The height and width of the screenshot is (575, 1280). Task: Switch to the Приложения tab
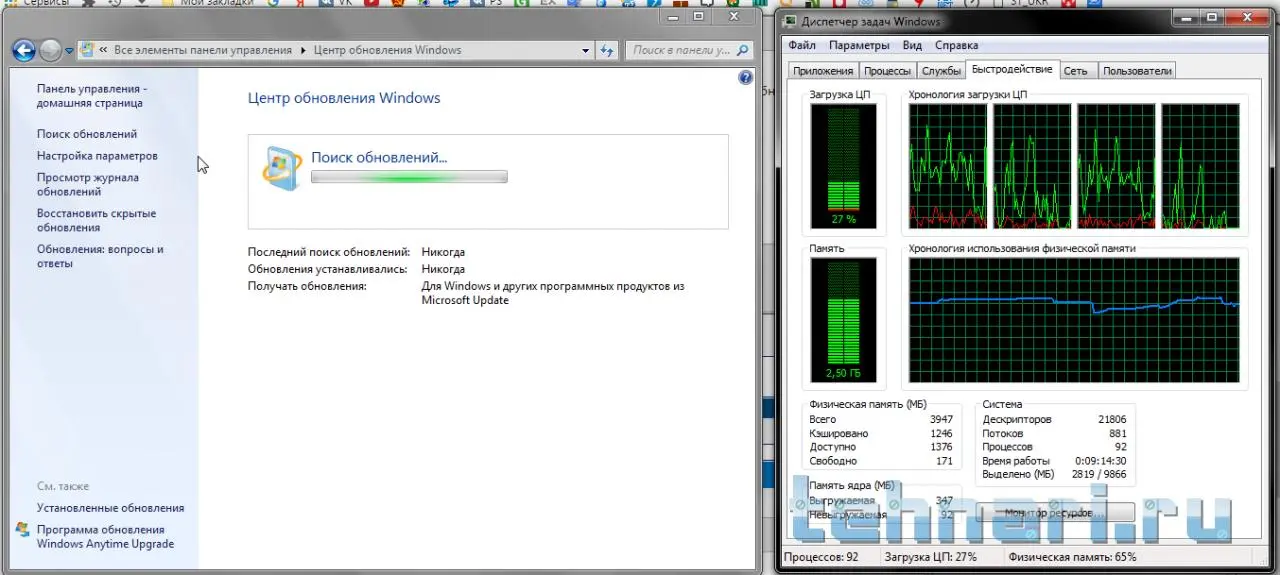823,71
